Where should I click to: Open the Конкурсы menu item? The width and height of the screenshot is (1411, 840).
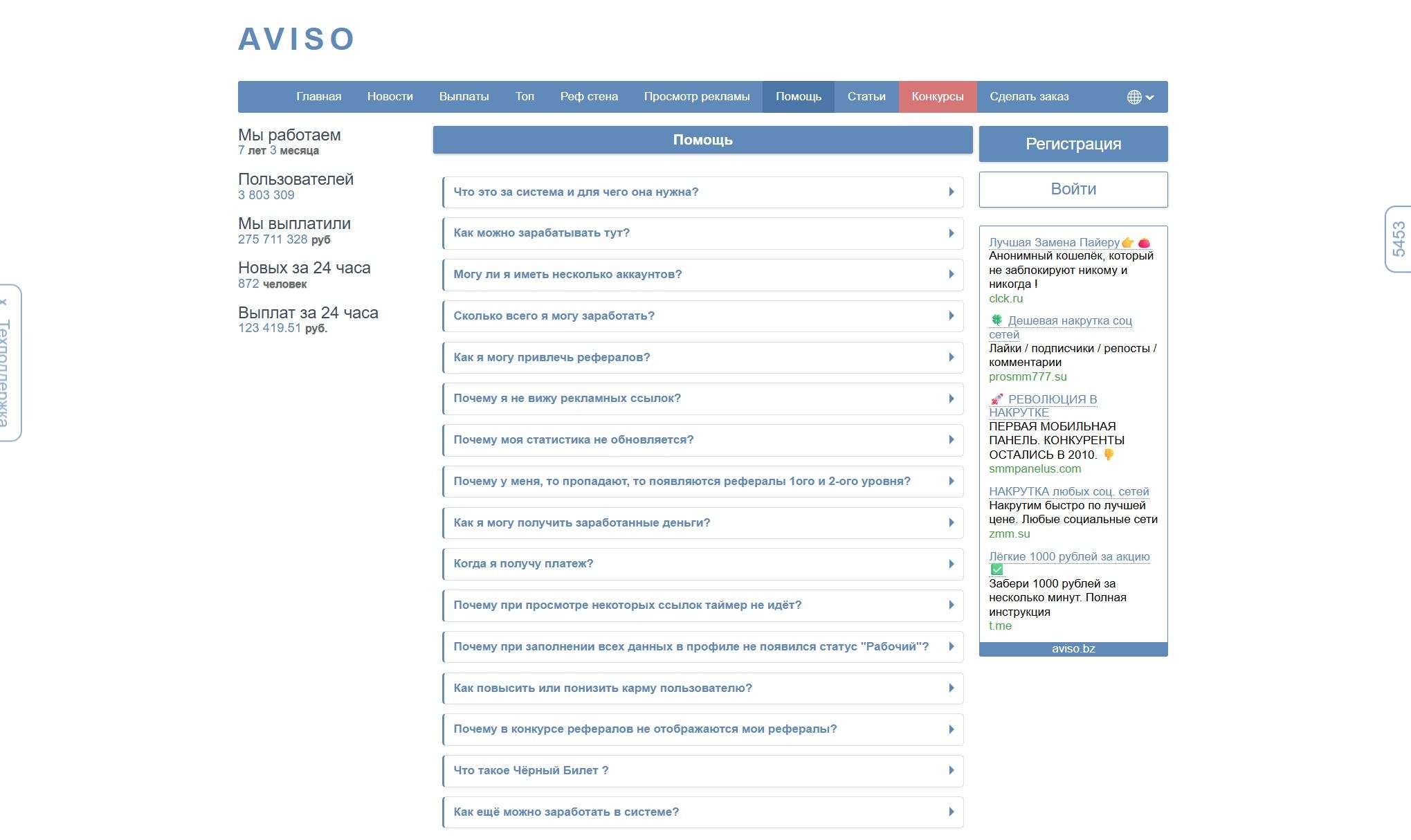point(937,97)
